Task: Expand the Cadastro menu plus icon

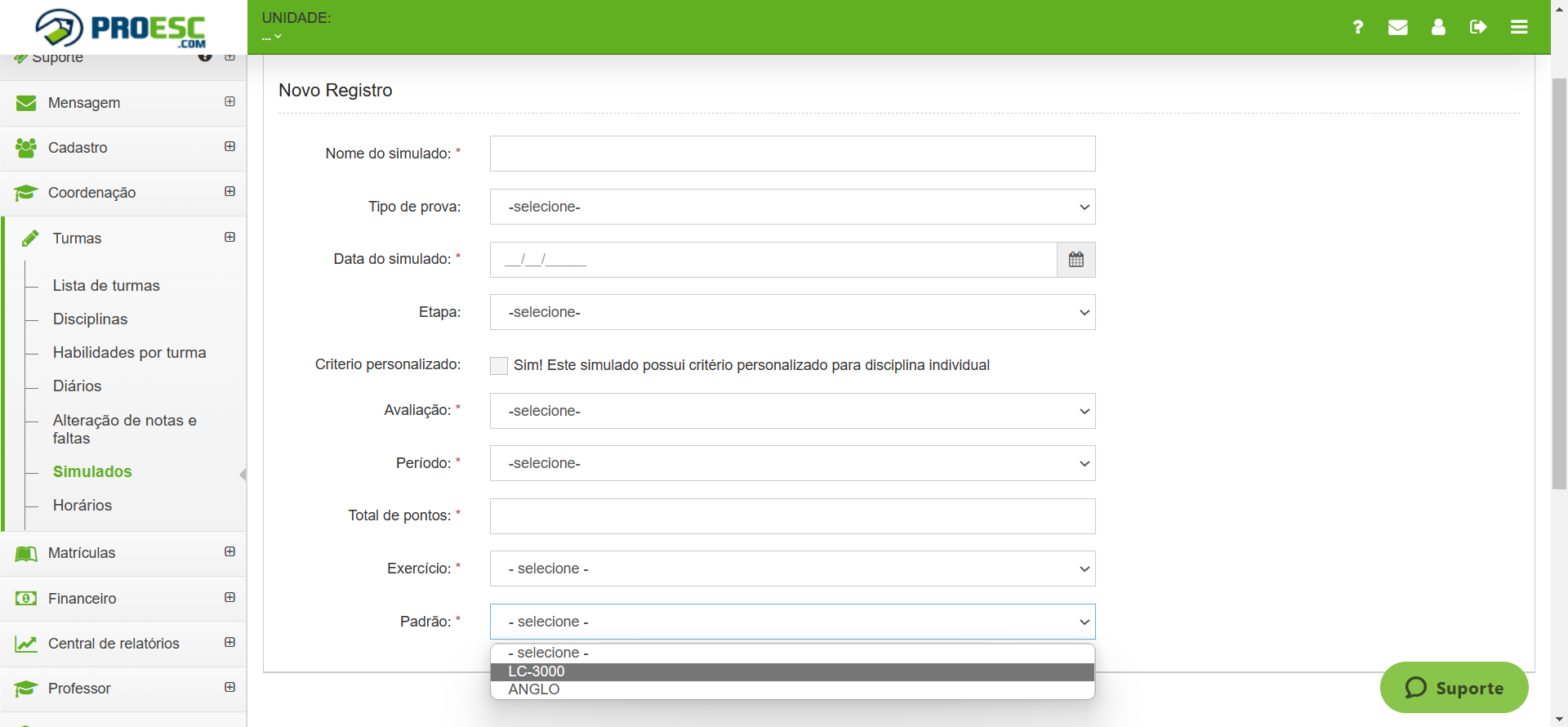Action: click(x=229, y=146)
